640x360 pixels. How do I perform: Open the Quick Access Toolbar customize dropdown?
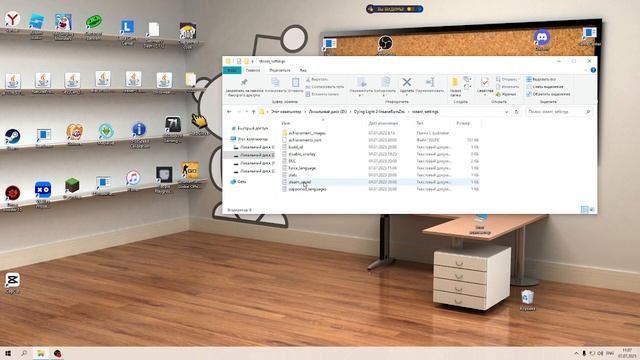[253, 61]
